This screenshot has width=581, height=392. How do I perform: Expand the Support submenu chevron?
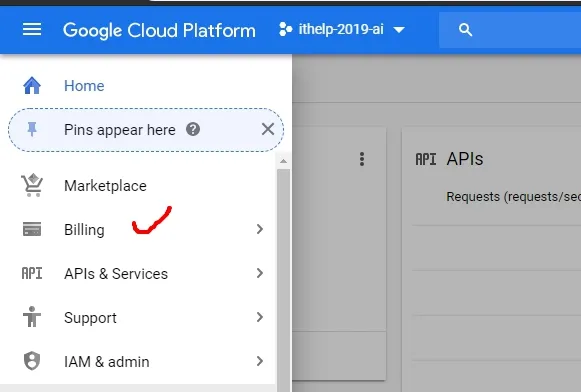coord(260,318)
